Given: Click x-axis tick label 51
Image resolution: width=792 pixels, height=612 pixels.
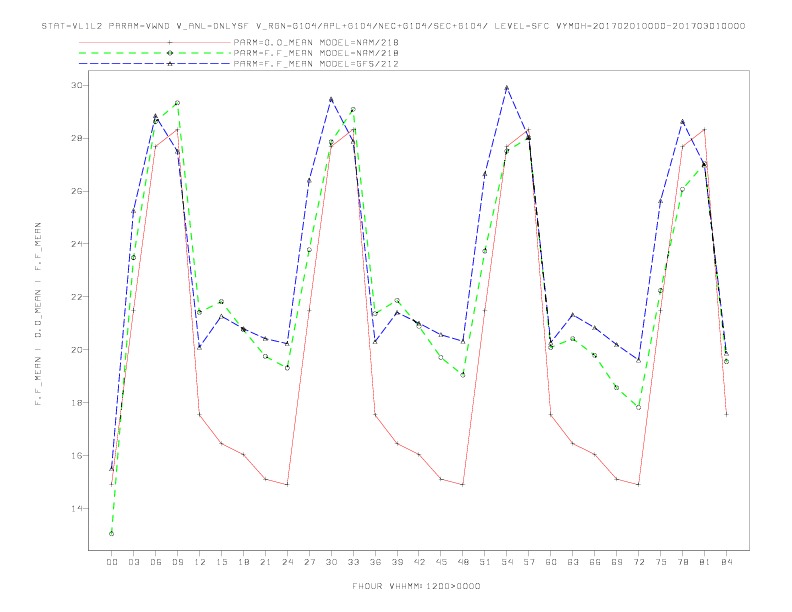Looking at the screenshot, I should coord(485,562).
